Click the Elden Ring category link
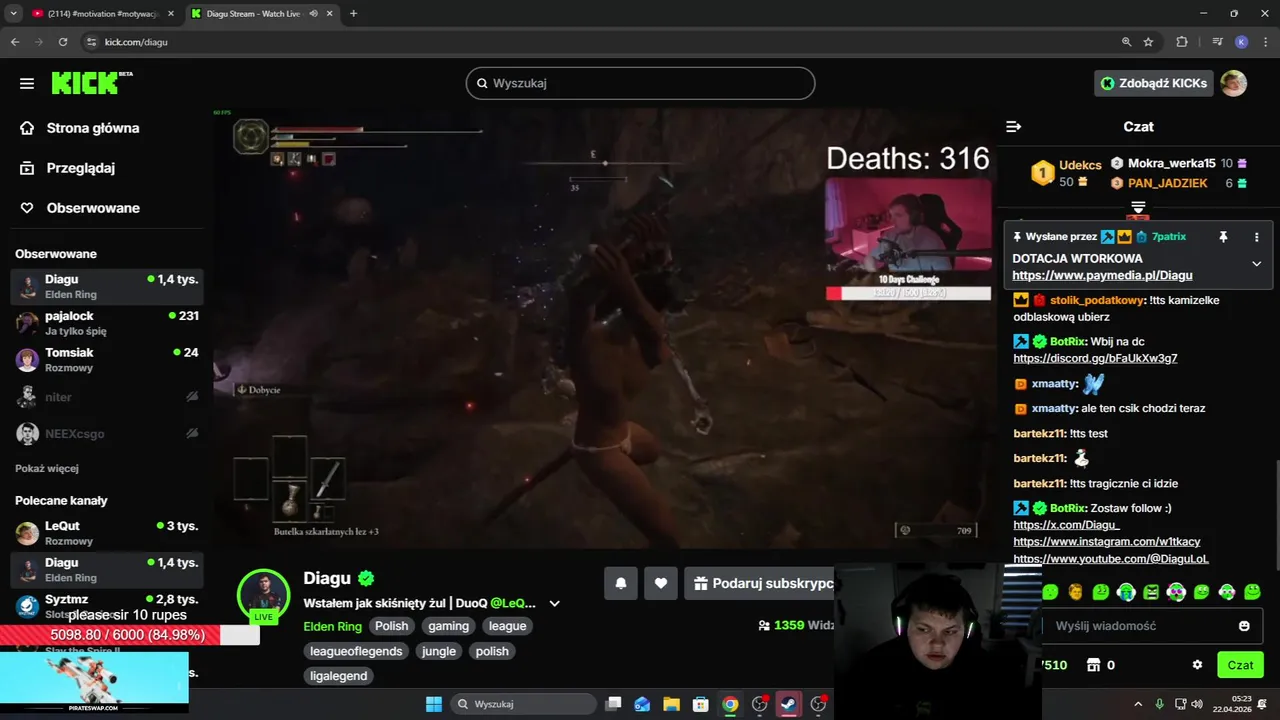Viewport: 1280px width, 720px height. point(332,626)
